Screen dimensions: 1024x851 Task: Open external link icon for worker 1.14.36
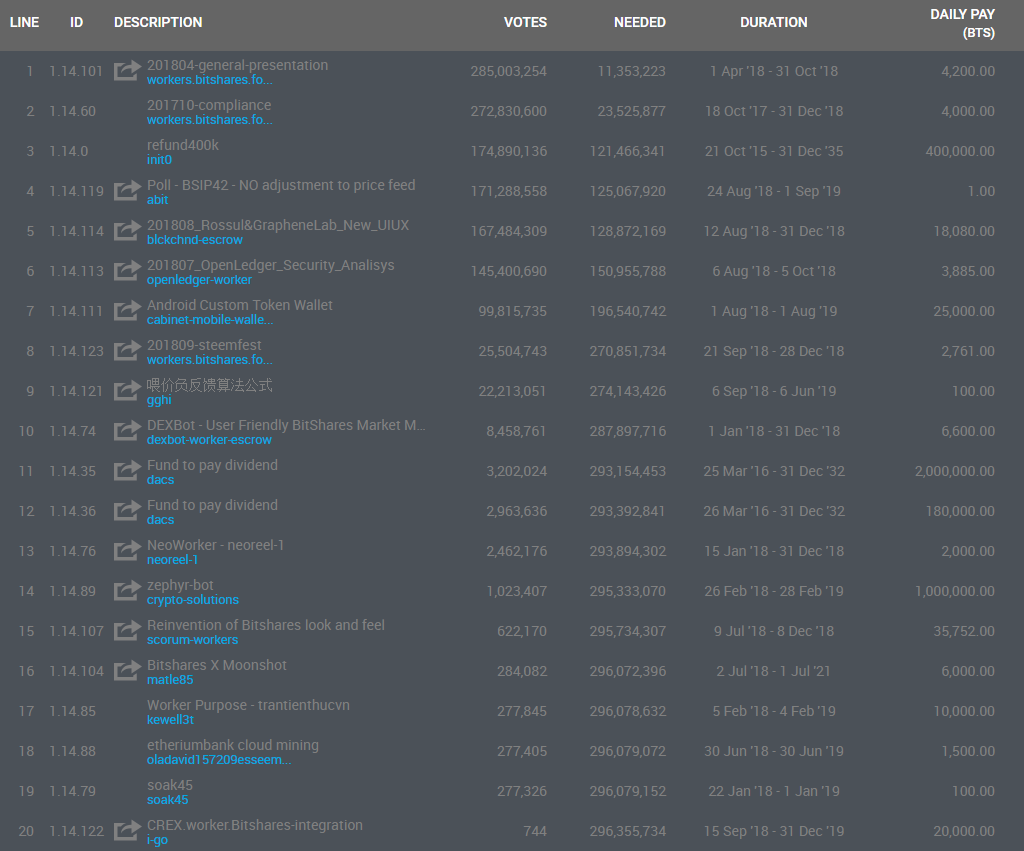[x=127, y=510]
